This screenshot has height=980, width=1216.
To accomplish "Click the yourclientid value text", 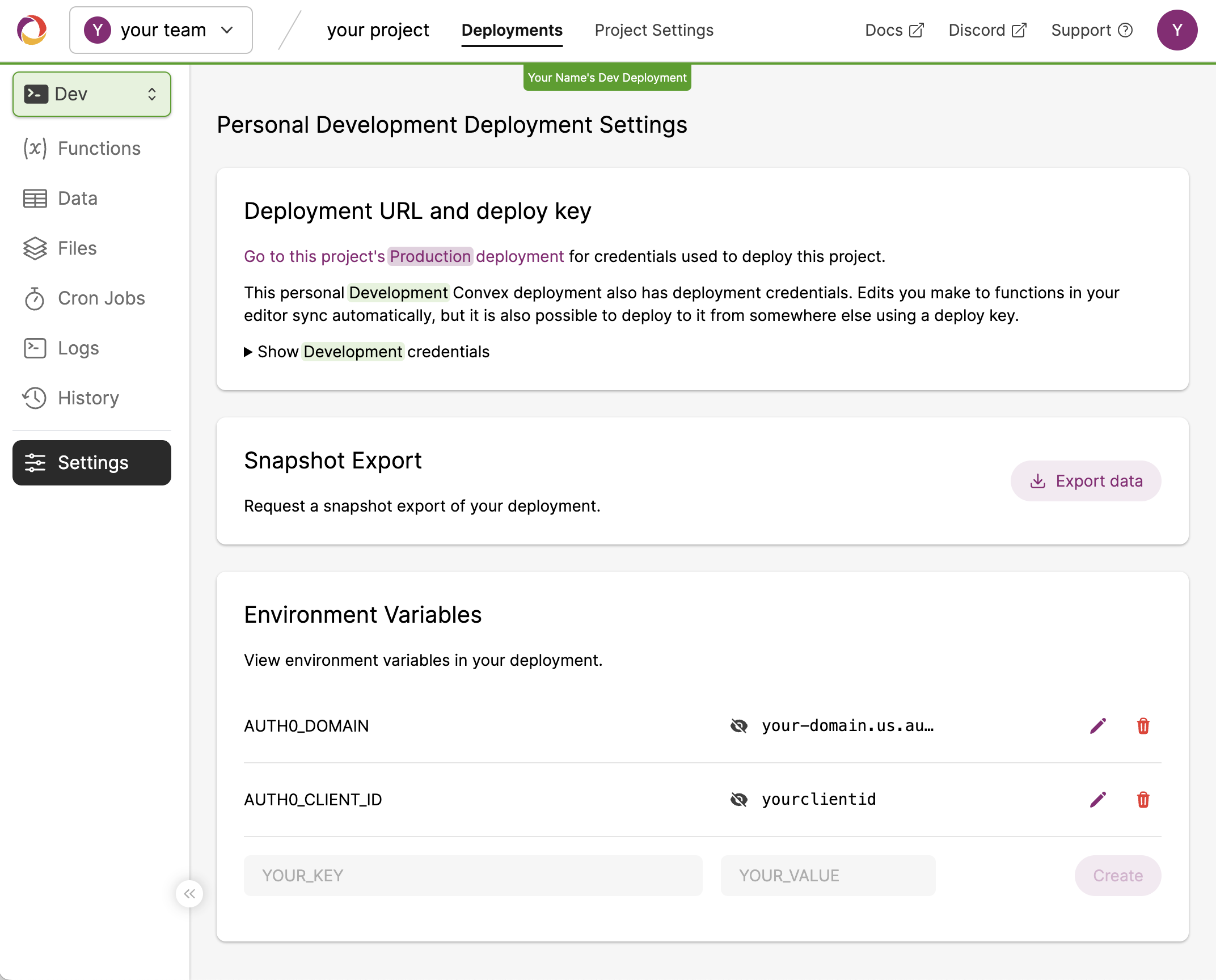I will tap(819, 800).
